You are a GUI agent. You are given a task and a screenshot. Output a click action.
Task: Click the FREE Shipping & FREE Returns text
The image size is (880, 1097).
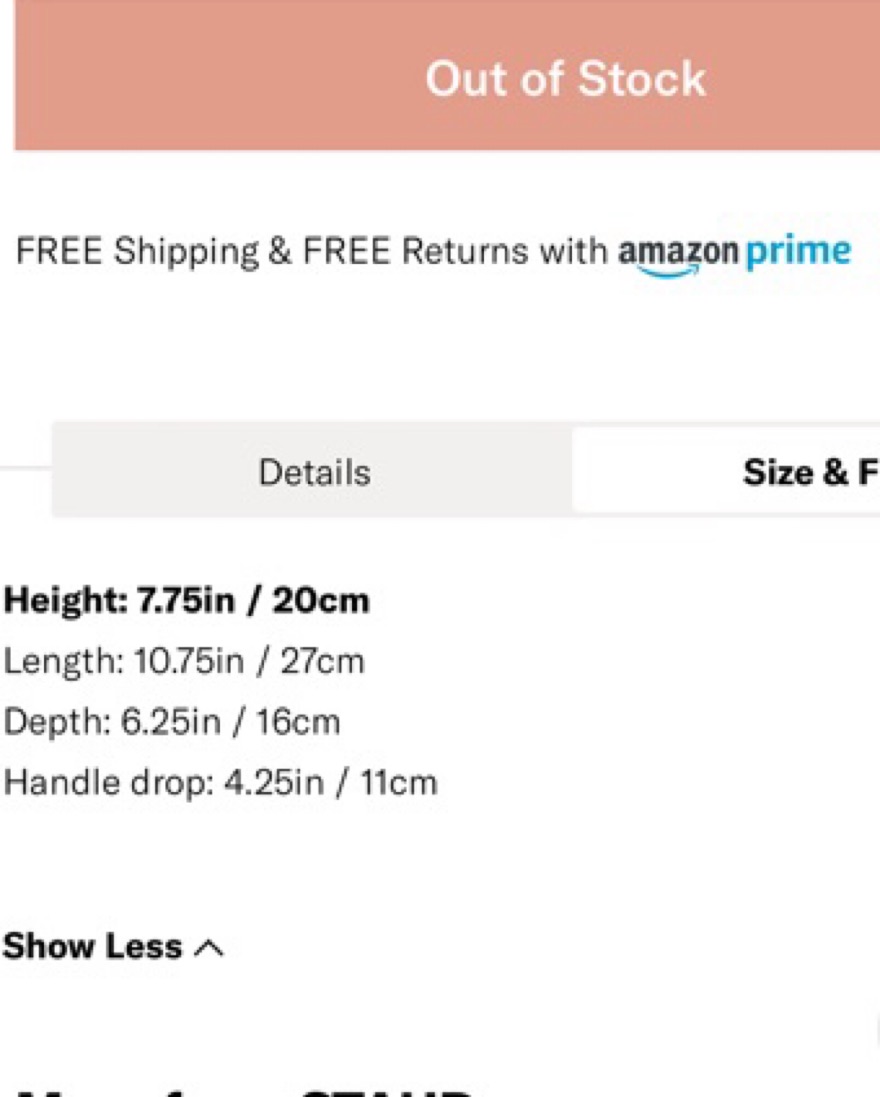[310, 252]
